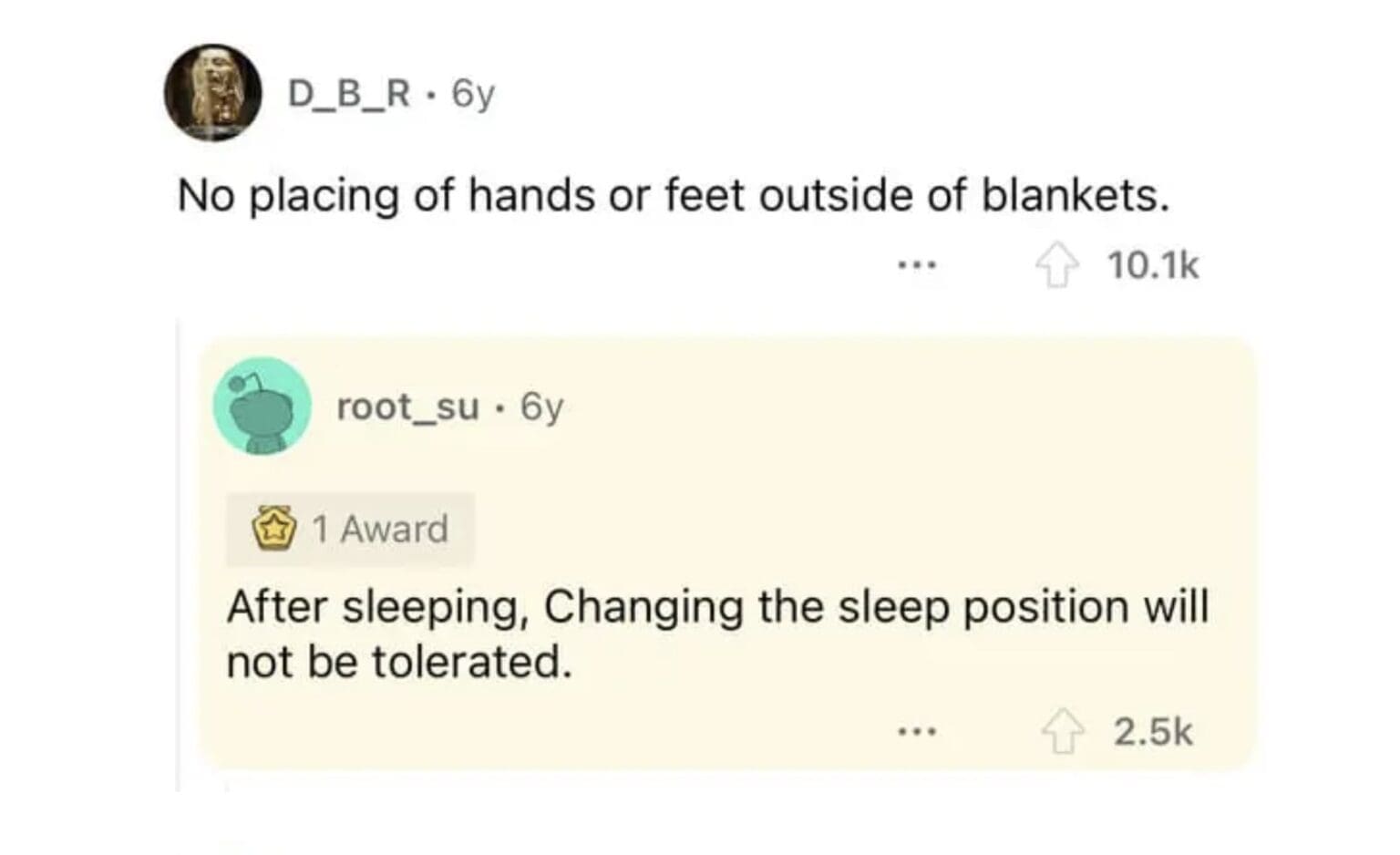1400x855 pixels.
Task: Click D_B_R's profile avatar
Action: coord(213,92)
